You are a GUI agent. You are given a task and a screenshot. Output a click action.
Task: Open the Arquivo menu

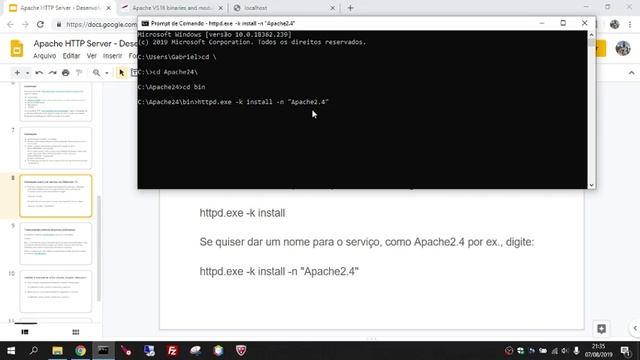tap(44, 56)
